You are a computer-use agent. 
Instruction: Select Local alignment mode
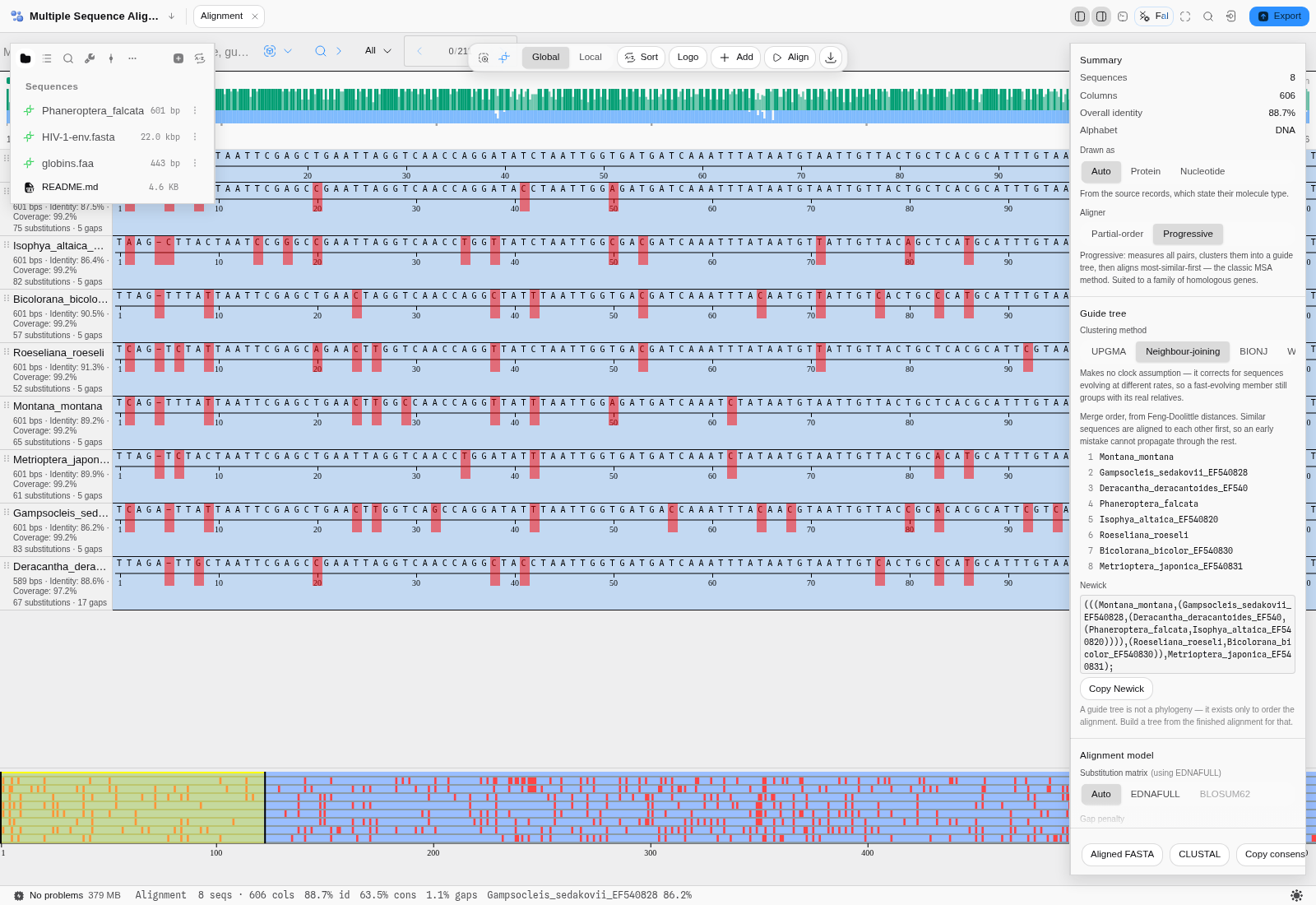(x=591, y=58)
